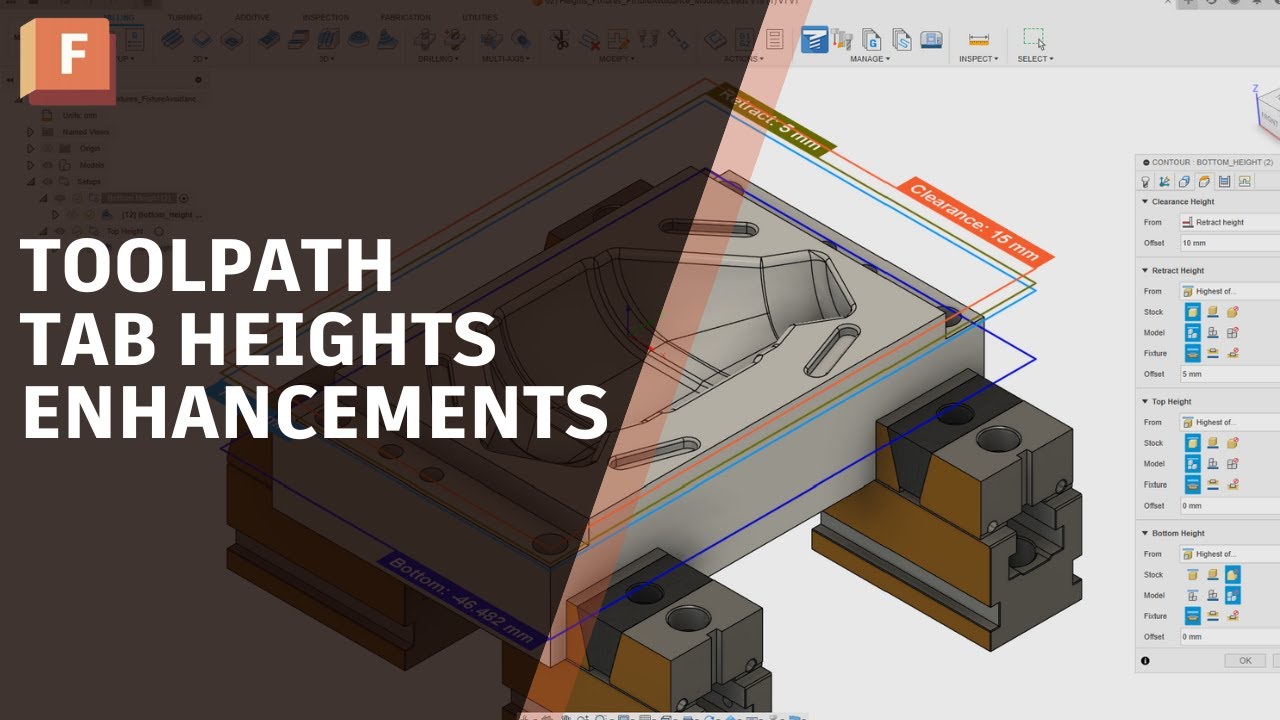Viewport: 1280px width, 720px height.
Task: Collapse the Setups tree node
Action: (x=31, y=182)
